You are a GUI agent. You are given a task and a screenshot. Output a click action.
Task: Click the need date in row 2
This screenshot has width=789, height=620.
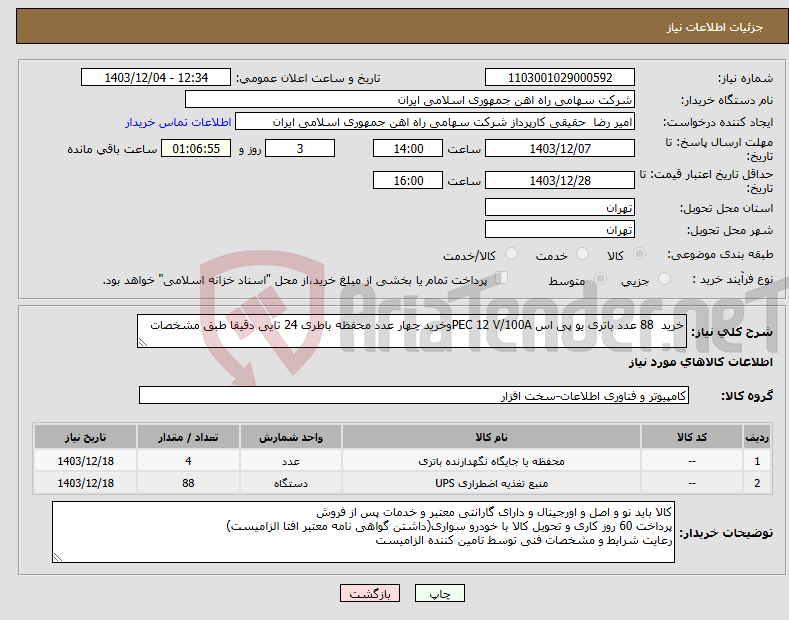point(85,484)
